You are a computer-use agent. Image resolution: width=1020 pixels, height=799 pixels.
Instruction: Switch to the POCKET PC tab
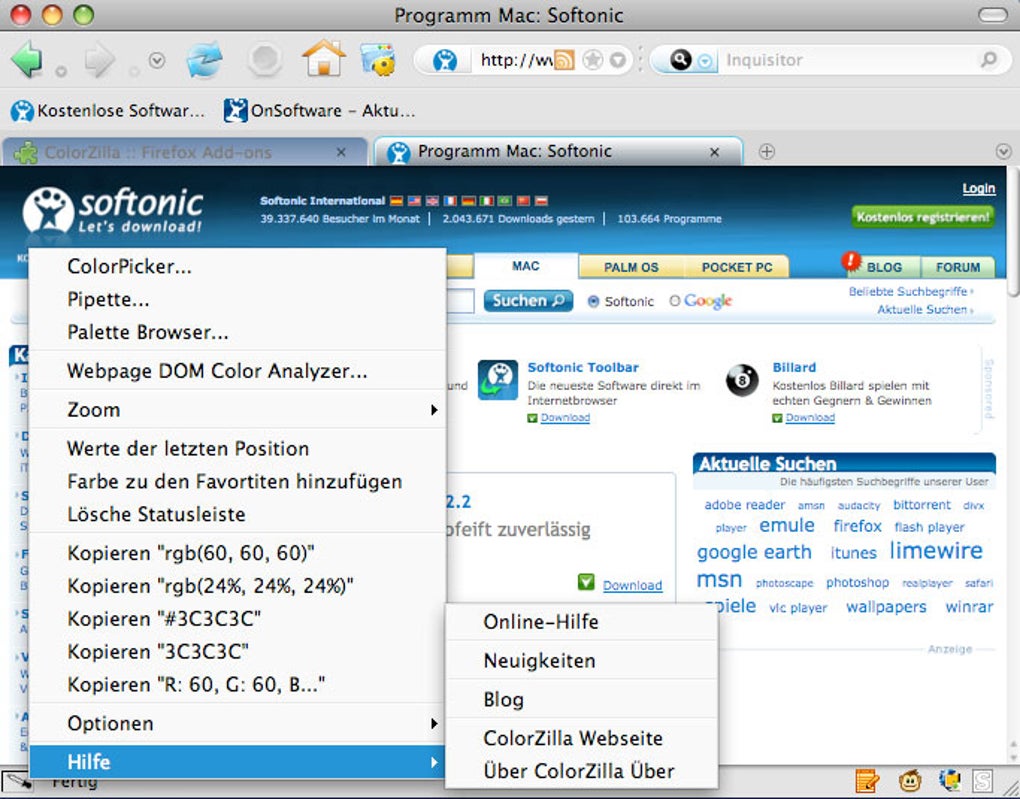click(x=736, y=267)
